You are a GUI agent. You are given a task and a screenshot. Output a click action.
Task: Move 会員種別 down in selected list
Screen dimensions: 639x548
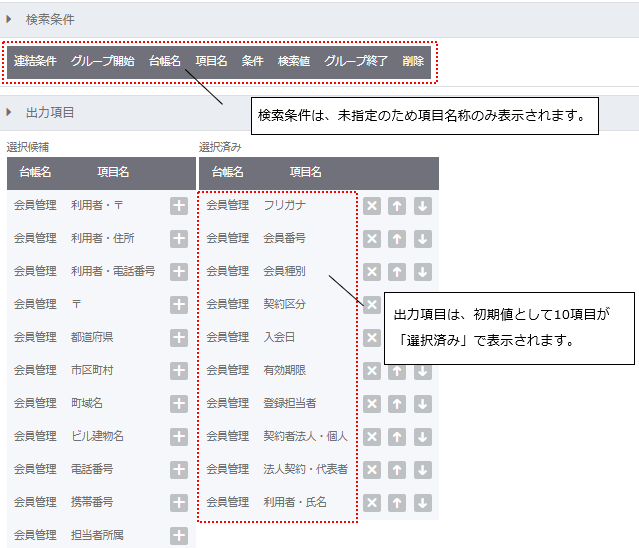(422, 271)
